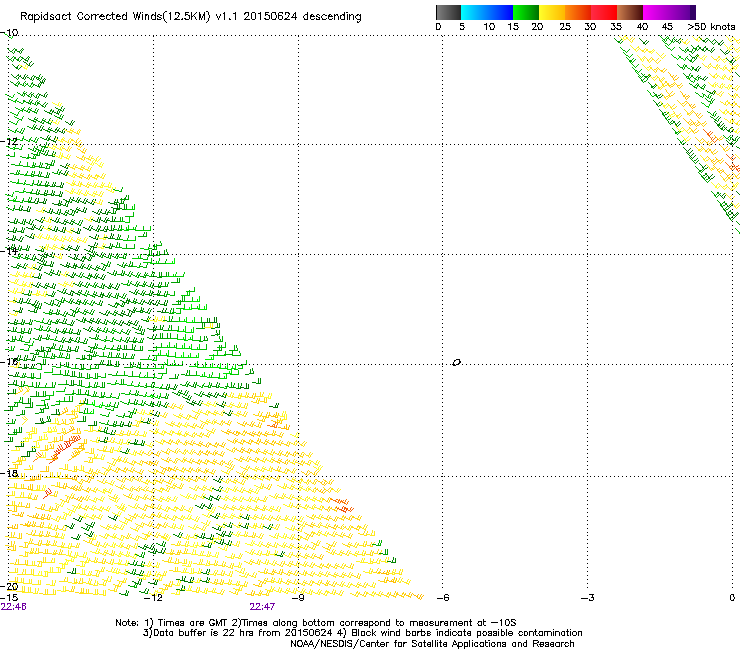Screen dimensions: 740x650
Task: Click the legend label '25'
Action: 565,27
